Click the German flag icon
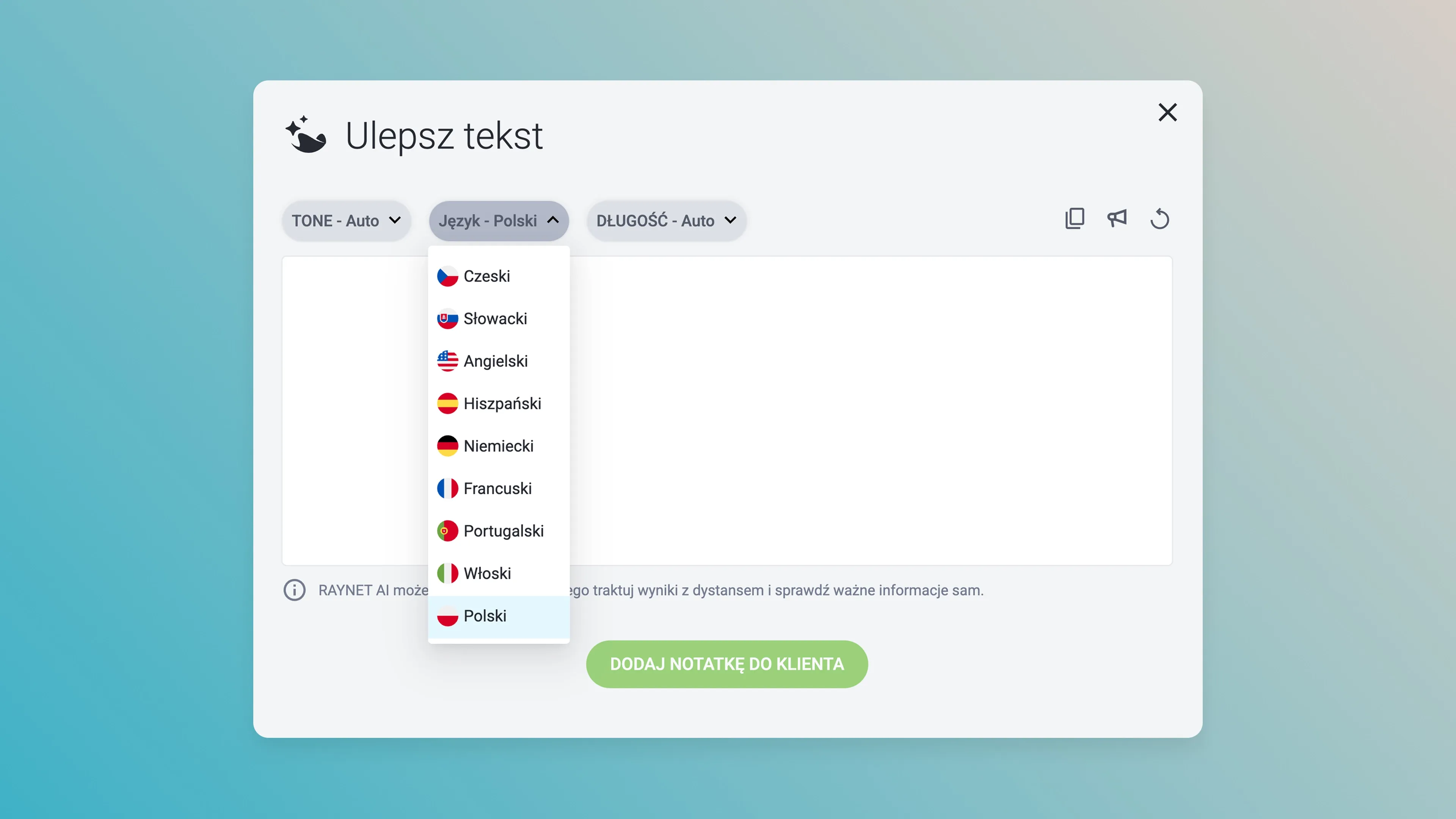Image resolution: width=1456 pixels, height=819 pixels. 447,446
